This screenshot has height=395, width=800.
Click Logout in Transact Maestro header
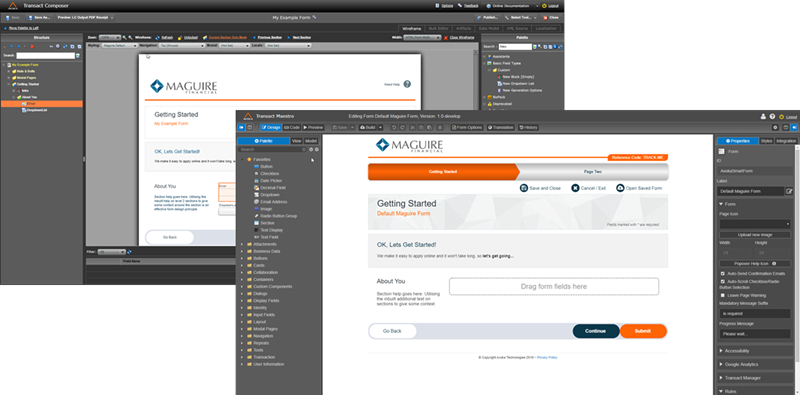point(791,117)
